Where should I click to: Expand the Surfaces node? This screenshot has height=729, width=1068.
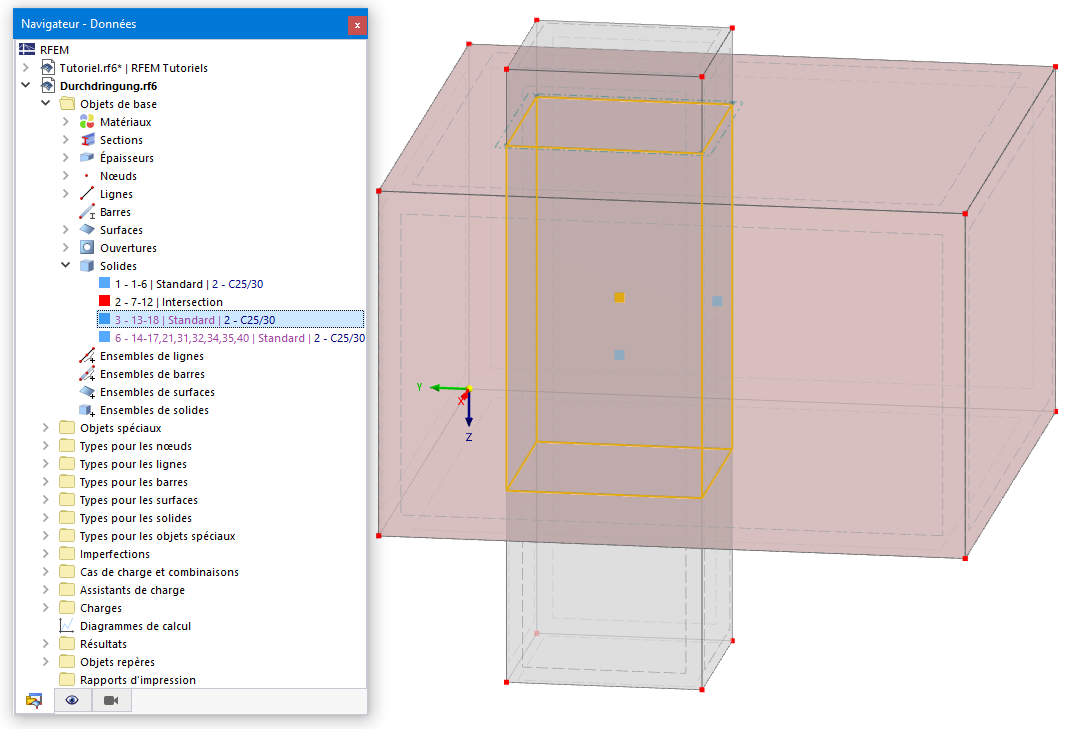65,230
